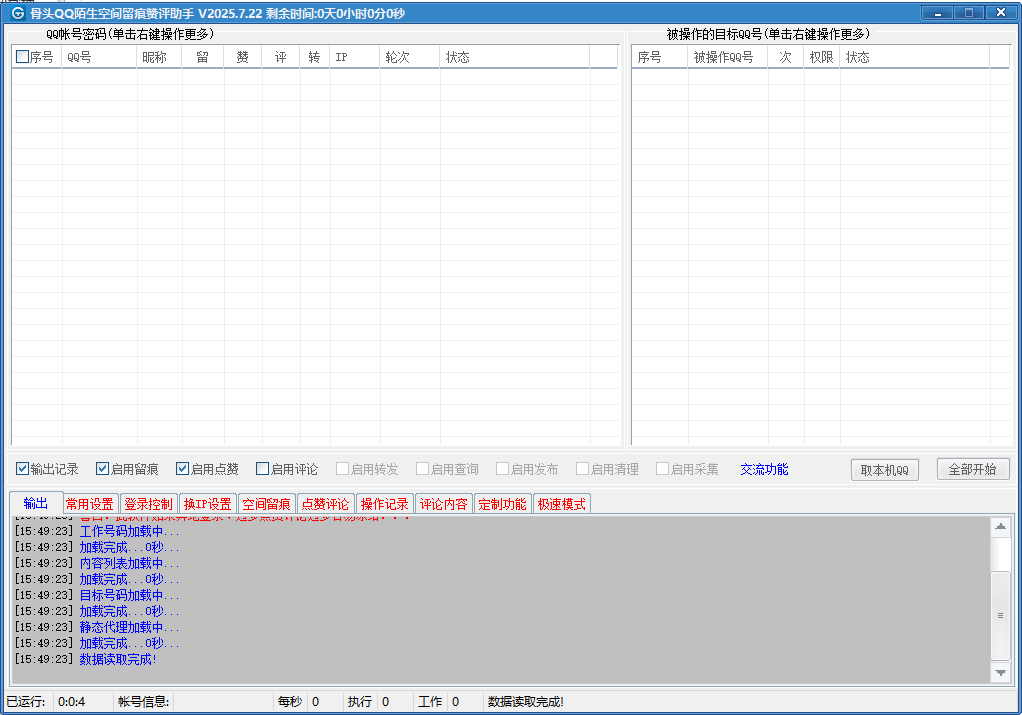Switch to the 登录控制 tab
Screen dimensions: 1022x715
pos(148,504)
